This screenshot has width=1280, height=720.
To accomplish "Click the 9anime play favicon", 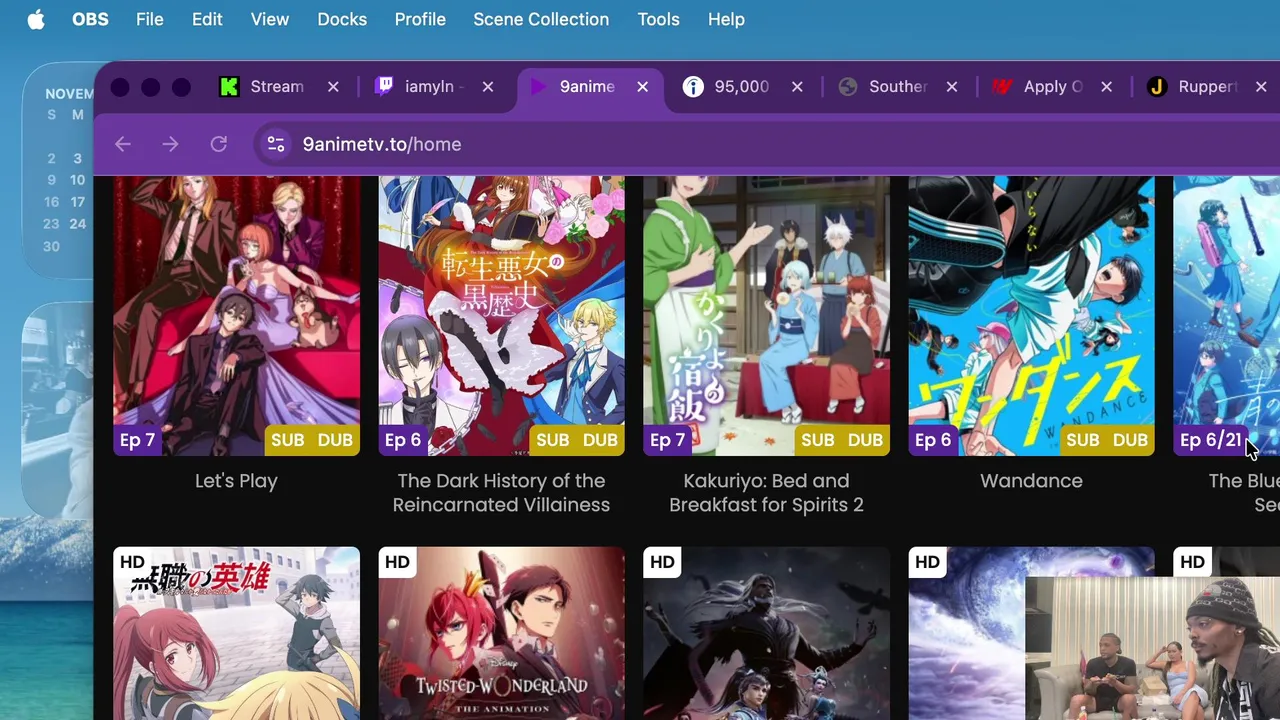I will pyautogui.click(x=538, y=87).
